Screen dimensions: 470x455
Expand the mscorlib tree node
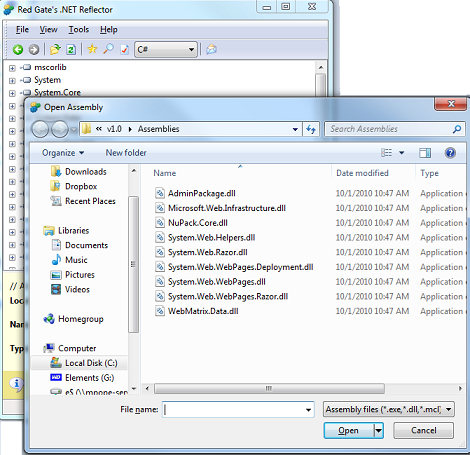(12, 68)
